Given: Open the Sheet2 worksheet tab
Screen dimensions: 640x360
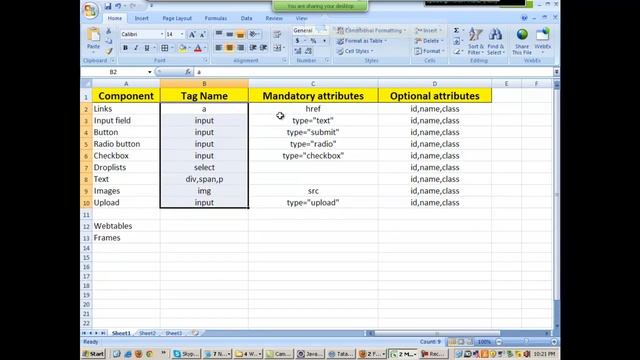Looking at the screenshot, I should pyautogui.click(x=147, y=333).
